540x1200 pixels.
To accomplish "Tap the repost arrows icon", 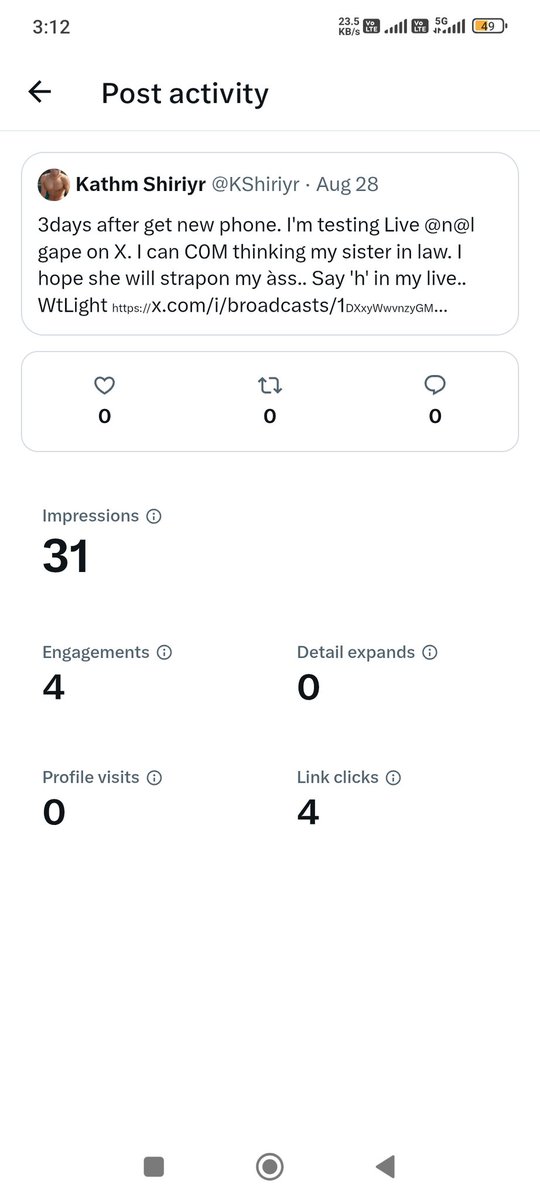I will [269, 385].
